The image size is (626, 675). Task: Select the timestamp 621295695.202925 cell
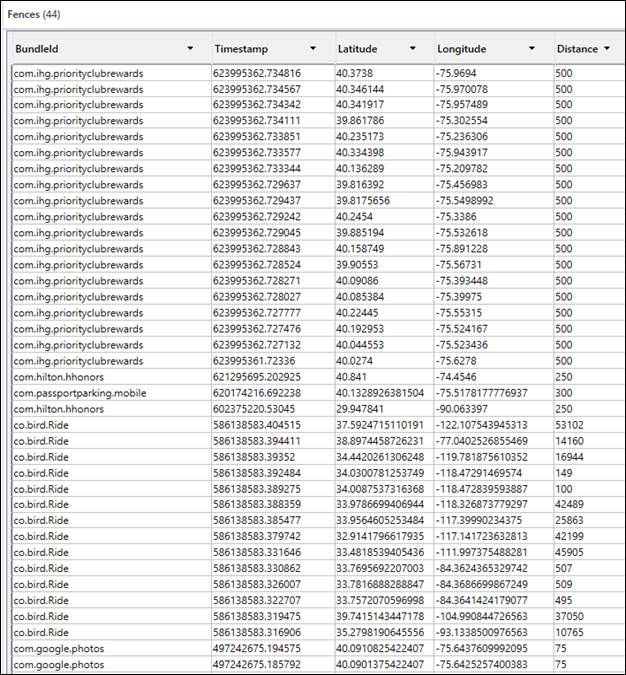[x=256, y=377]
